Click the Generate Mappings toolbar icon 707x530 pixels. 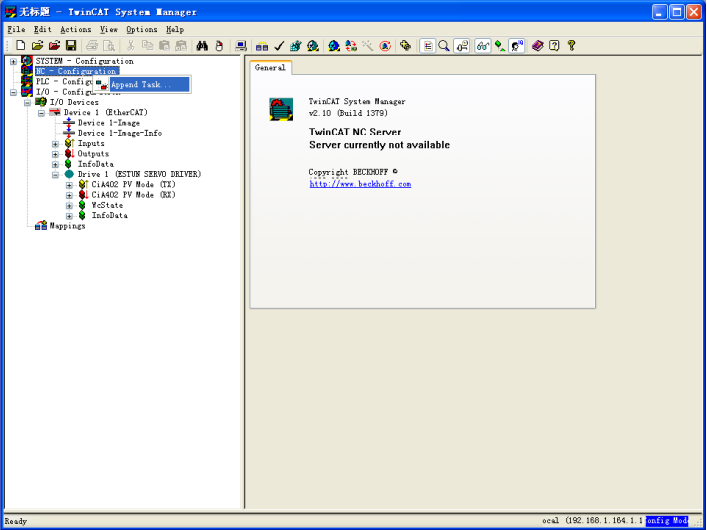262,46
